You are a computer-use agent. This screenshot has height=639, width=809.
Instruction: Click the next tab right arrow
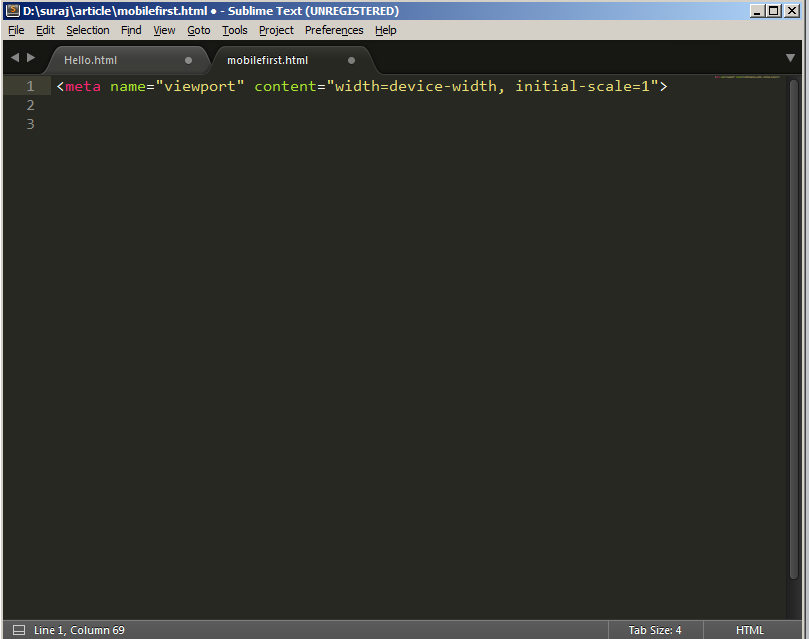point(31,58)
